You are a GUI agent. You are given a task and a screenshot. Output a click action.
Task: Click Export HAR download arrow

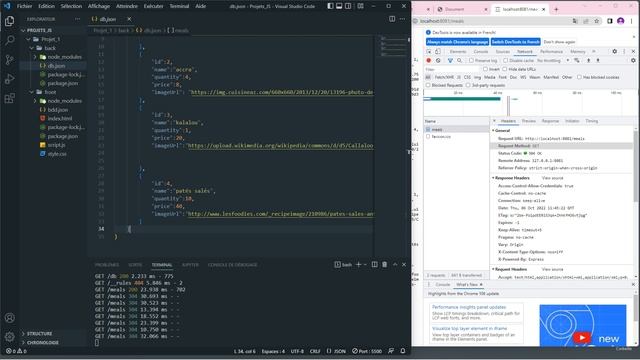[x=598, y=60]
